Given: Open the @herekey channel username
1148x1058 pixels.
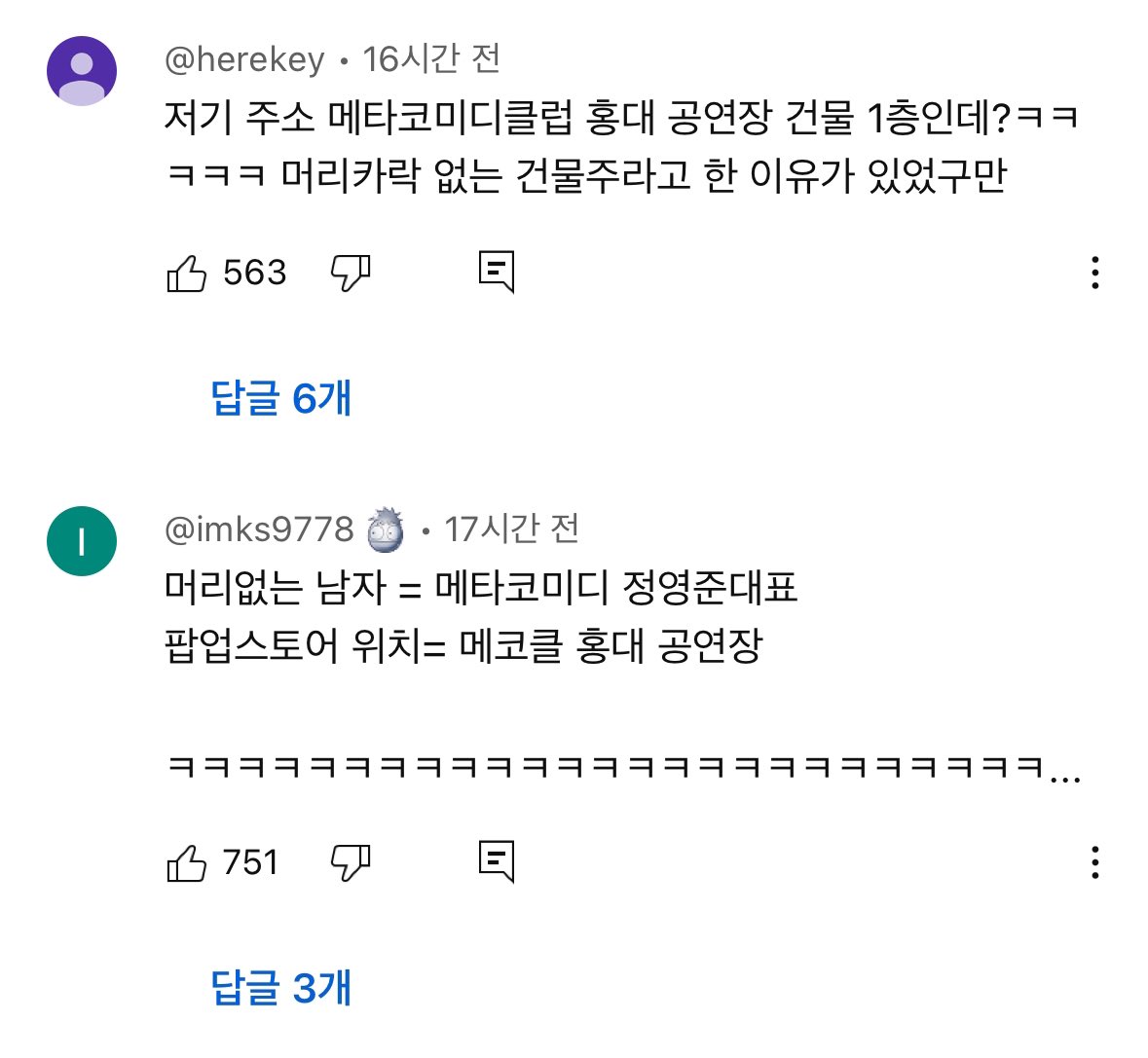Looking at the screenshot, I should pyautogui.click(x=244, y=60).
